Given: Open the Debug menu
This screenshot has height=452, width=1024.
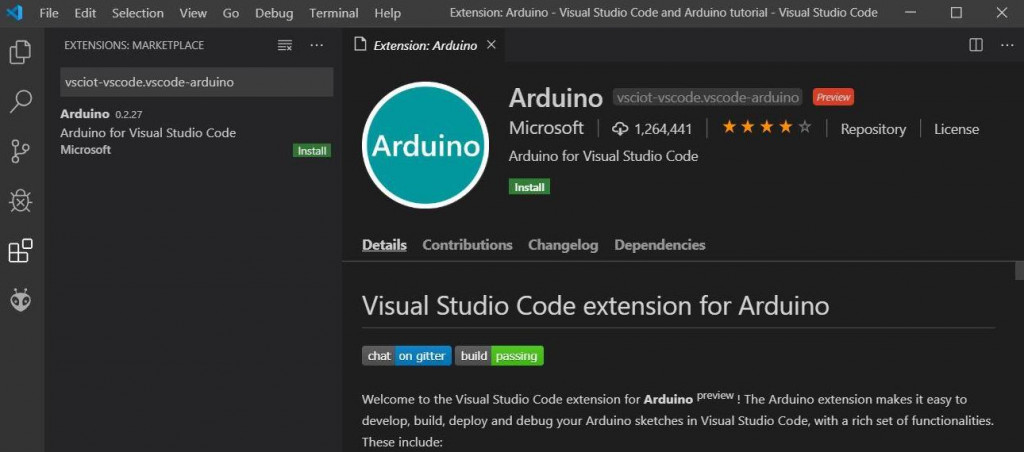Looking at the screenshot, I should [x=274, y=13].
